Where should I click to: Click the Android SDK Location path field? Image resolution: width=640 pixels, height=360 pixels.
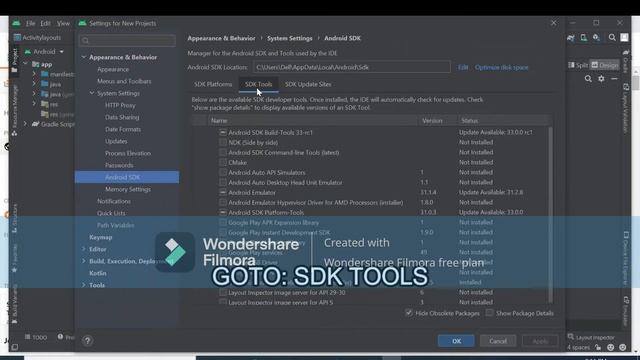pos(351,67)
